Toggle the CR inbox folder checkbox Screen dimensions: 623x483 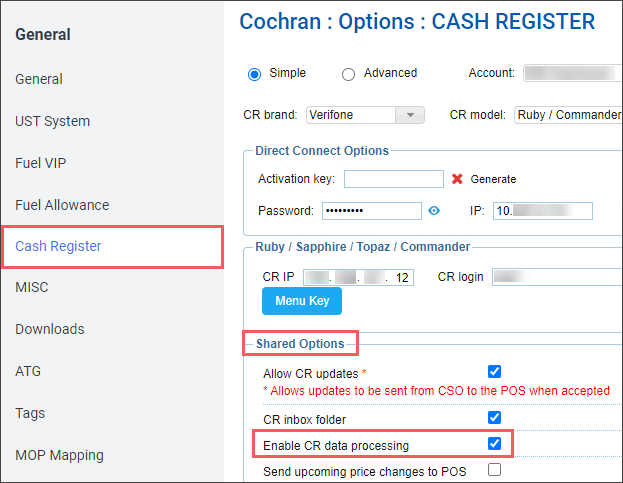click(494, 417)
